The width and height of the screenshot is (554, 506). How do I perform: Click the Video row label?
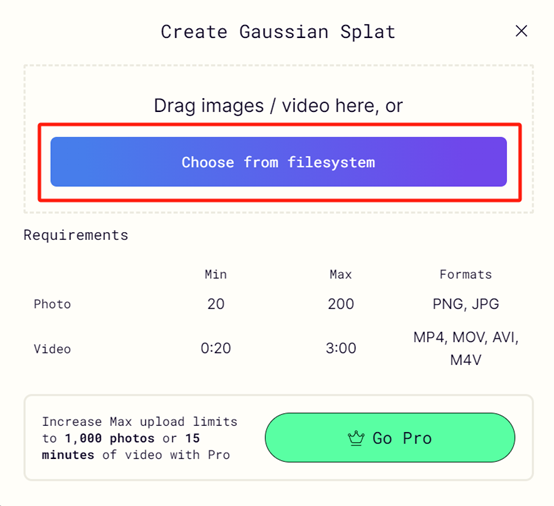point(52,349)
